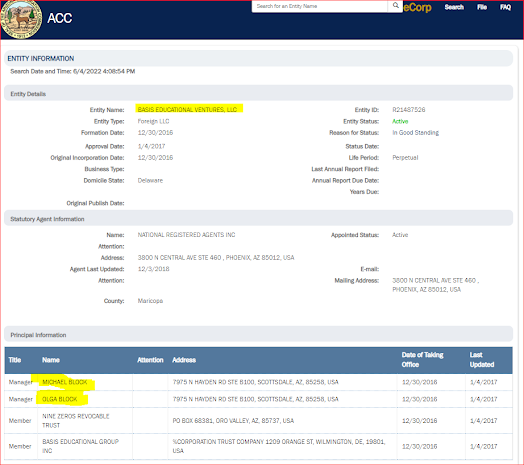
Task: Select the Entity ID value R21487526
Action: point(408,110)
